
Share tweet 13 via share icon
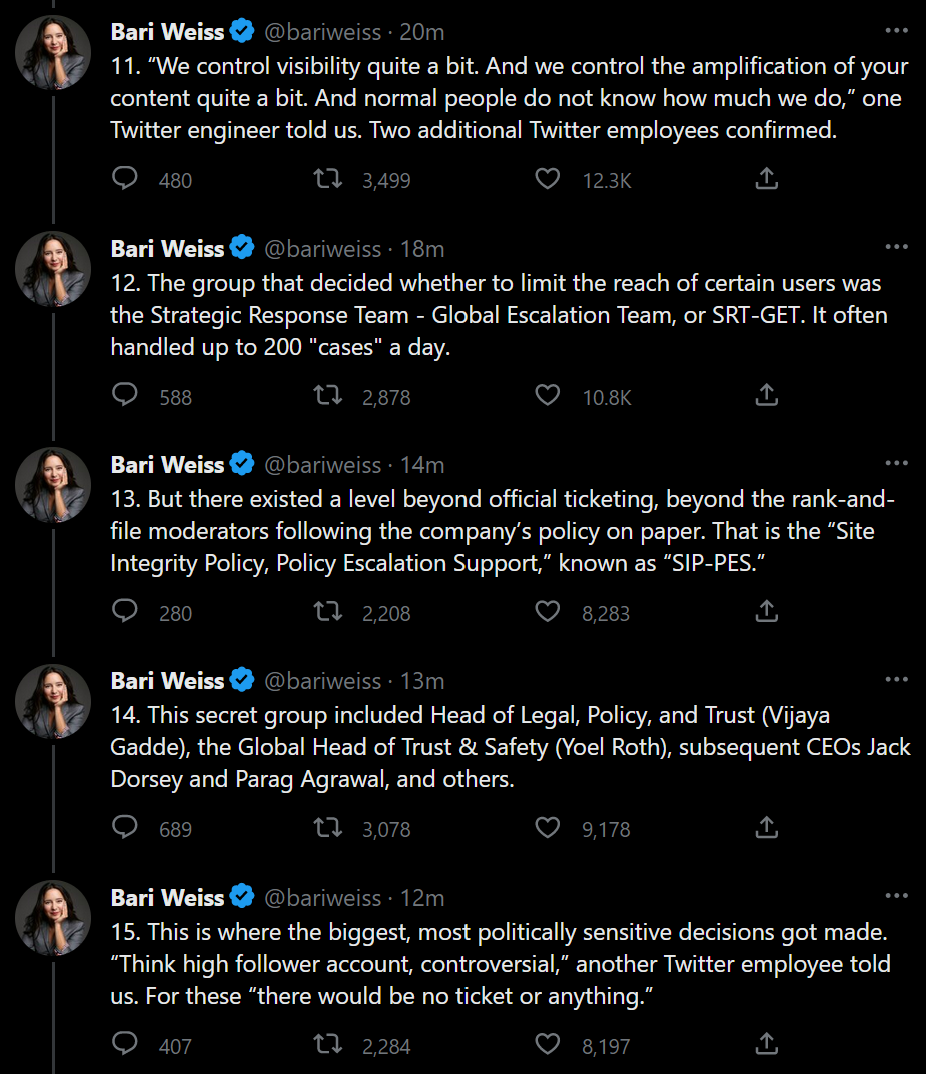pyautogui.click(x=766, y=611)
